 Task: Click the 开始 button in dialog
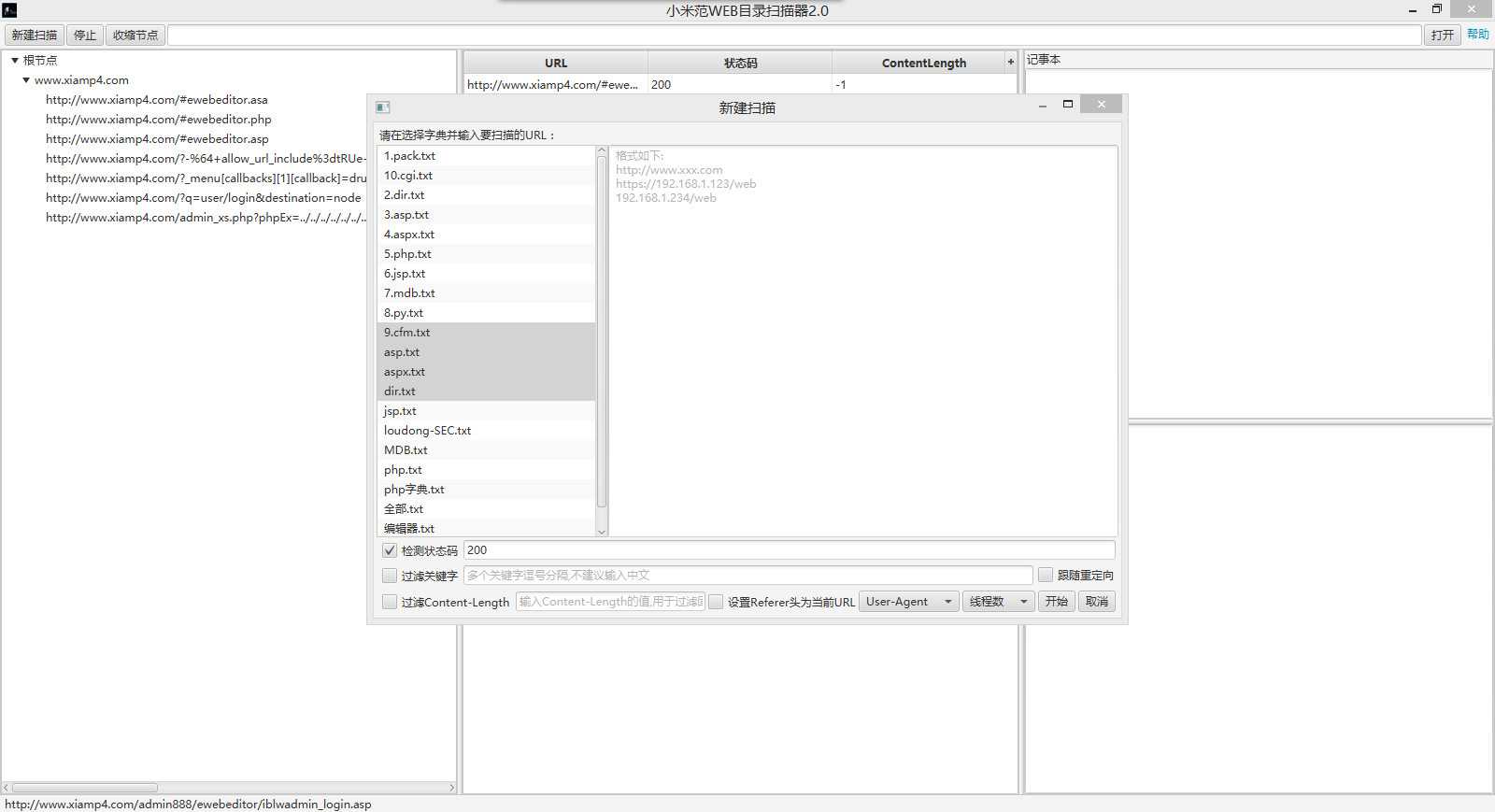1056,602
